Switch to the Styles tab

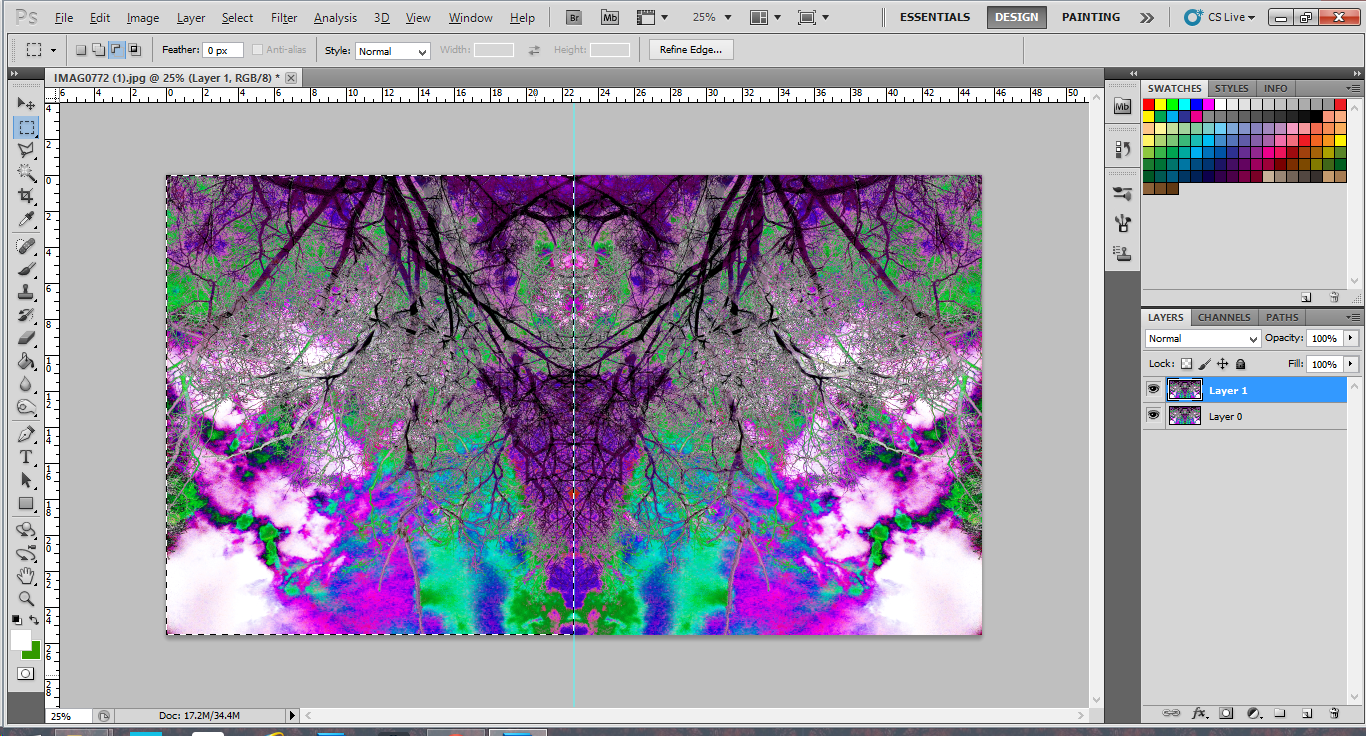coord(1231,88)
